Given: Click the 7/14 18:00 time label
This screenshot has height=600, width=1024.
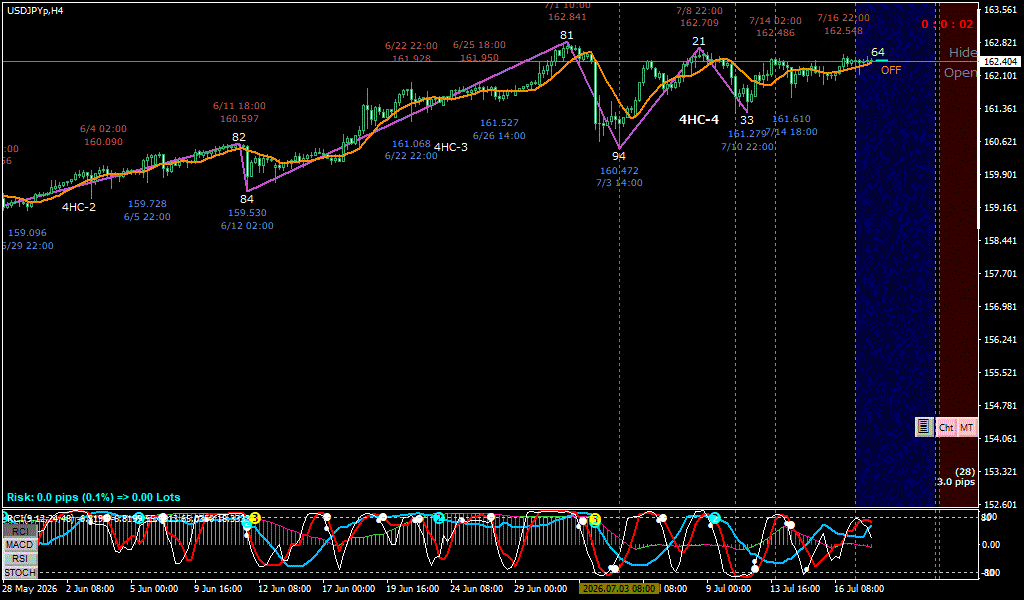Looking at the screenshot, I should 791,132.
